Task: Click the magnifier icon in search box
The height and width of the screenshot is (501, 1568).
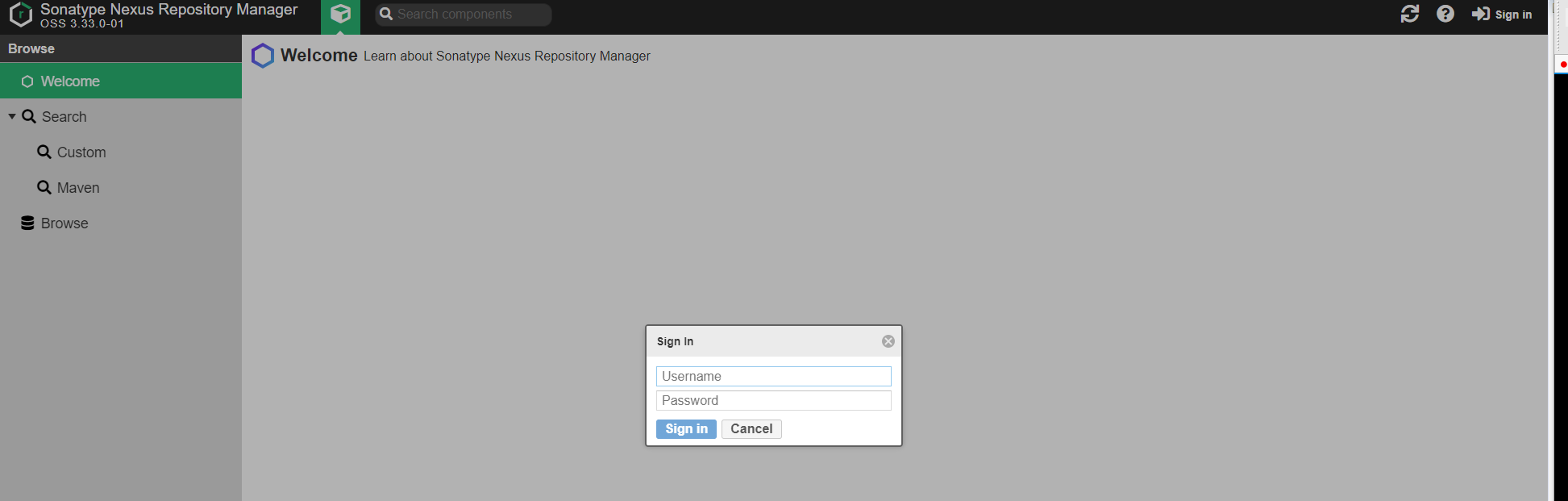Action: tap(386, 14)
